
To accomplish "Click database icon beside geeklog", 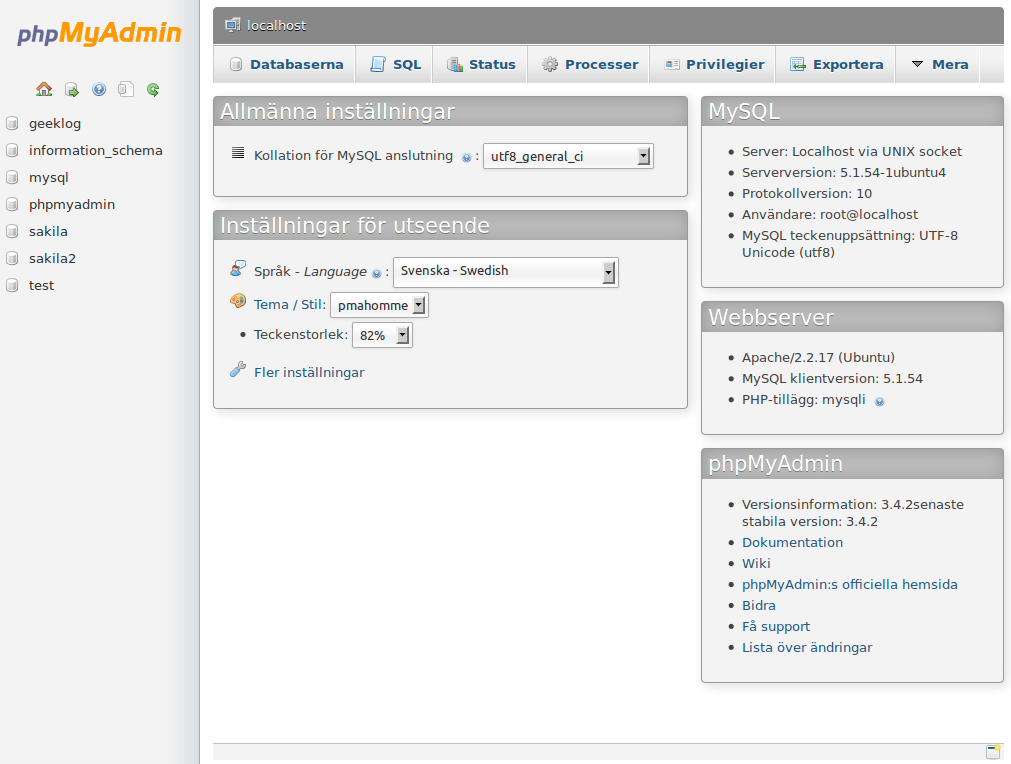I will pyautogui.click(x=12, y=123).
